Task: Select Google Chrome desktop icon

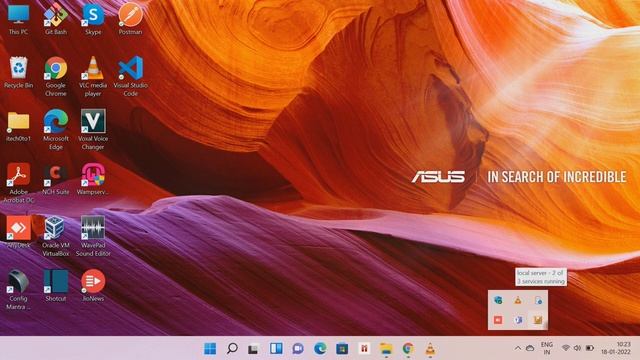Action: (x=56, y=77)
